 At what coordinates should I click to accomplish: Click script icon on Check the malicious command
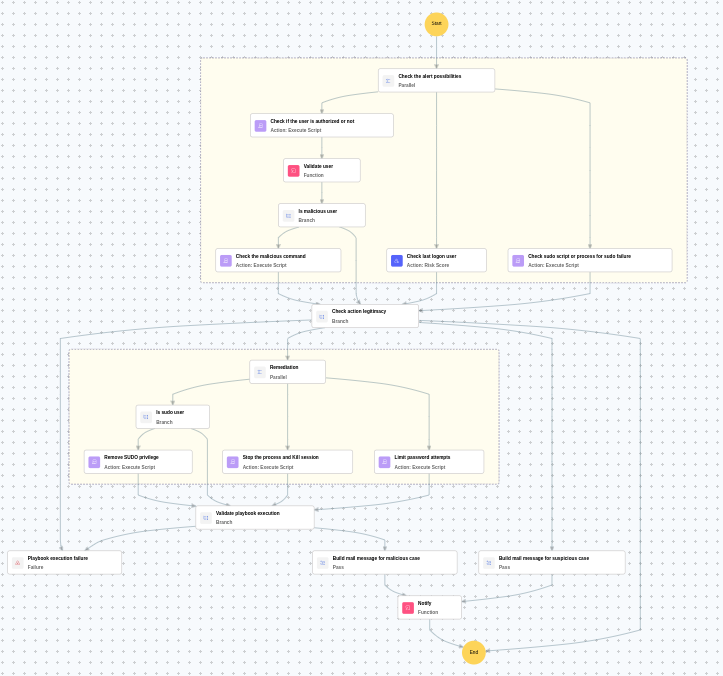pos(225,261)
